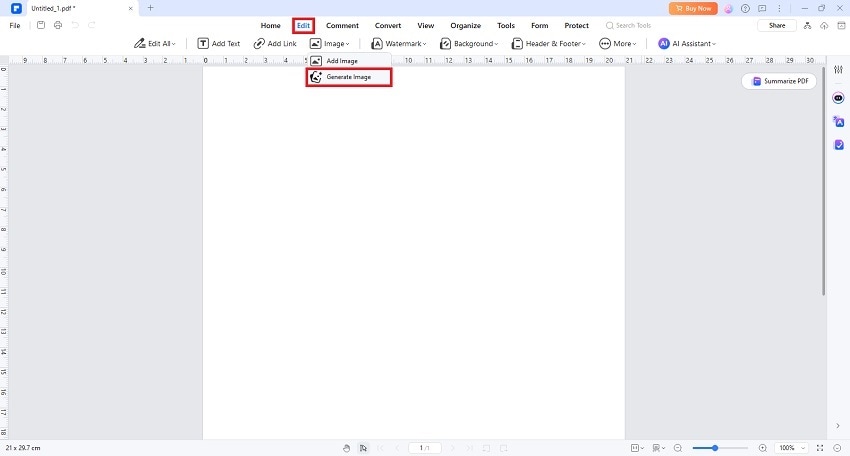Open the Watermark dropdown
The height and width of the screenshot is (456, 850).
point(399,43)
